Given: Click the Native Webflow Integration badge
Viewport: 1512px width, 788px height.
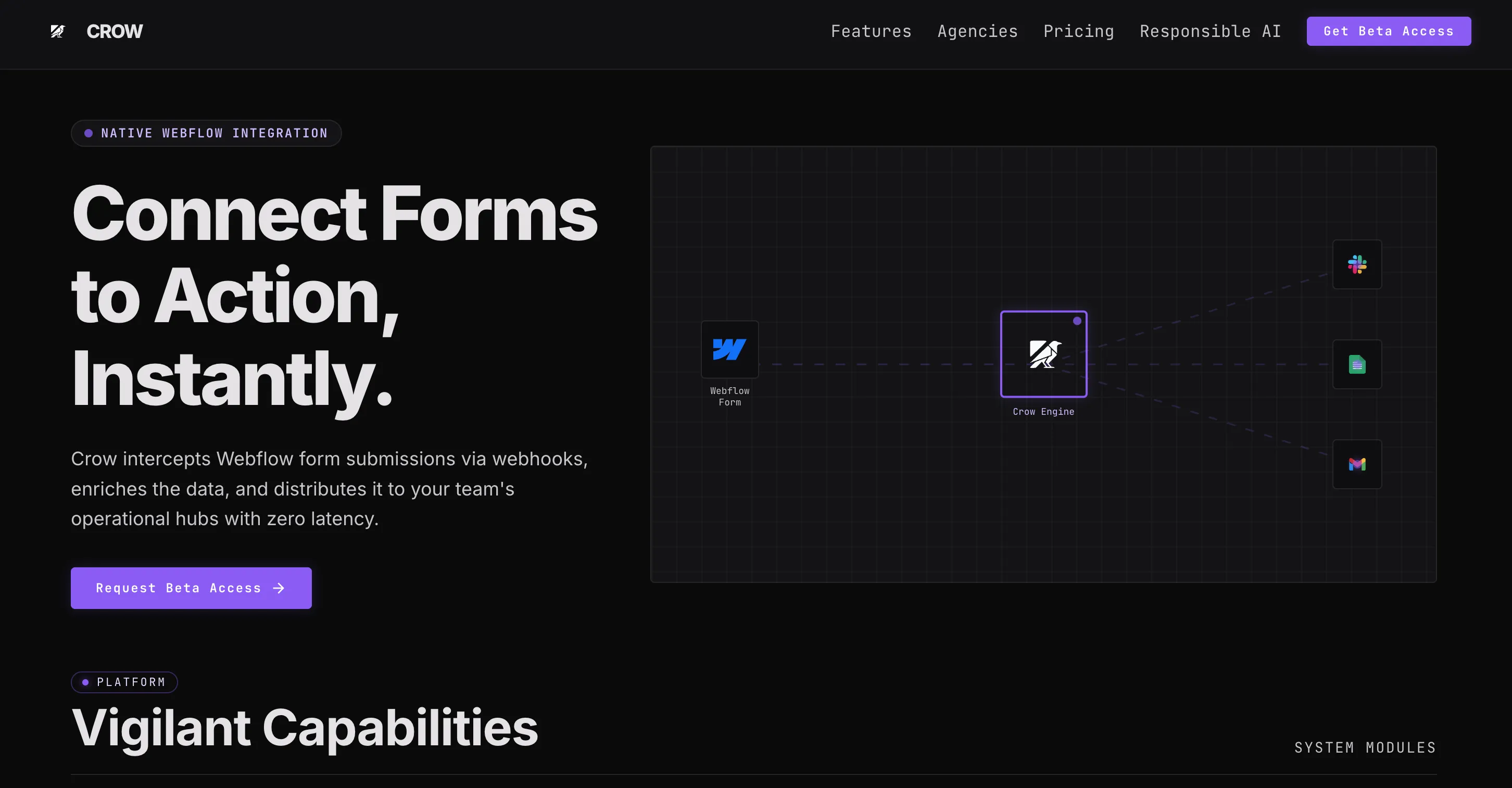Looking at the screenshot, I should coord(206,133).
